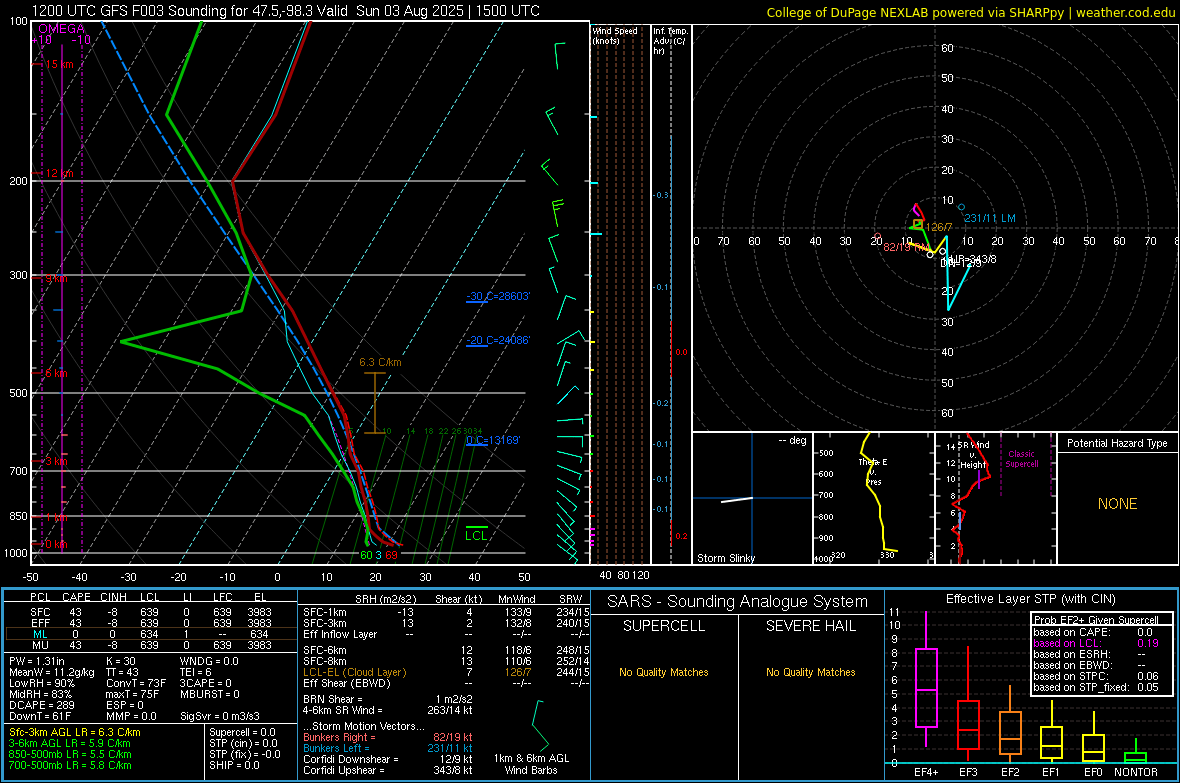Click the 0 C=13169' freezing level label
1180x783 pixels.
tap(493, 440)
